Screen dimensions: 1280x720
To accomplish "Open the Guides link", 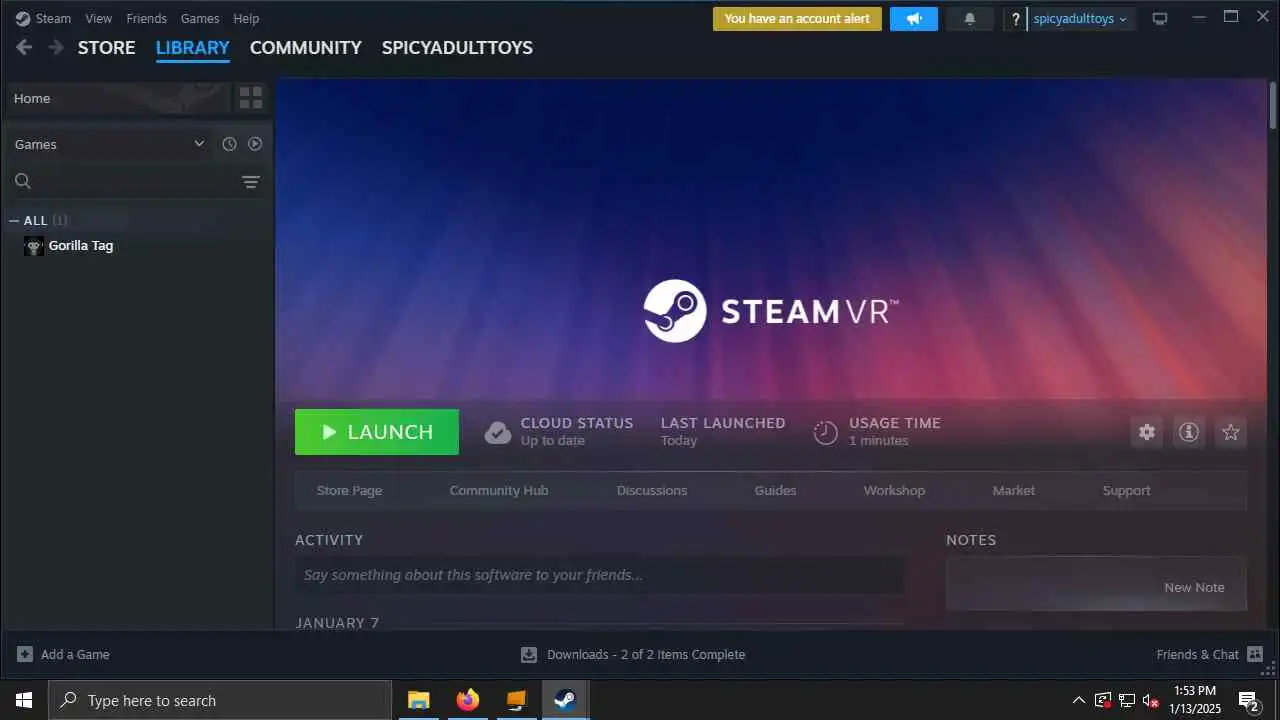I will pyautogui.click(x=776, y=491).
